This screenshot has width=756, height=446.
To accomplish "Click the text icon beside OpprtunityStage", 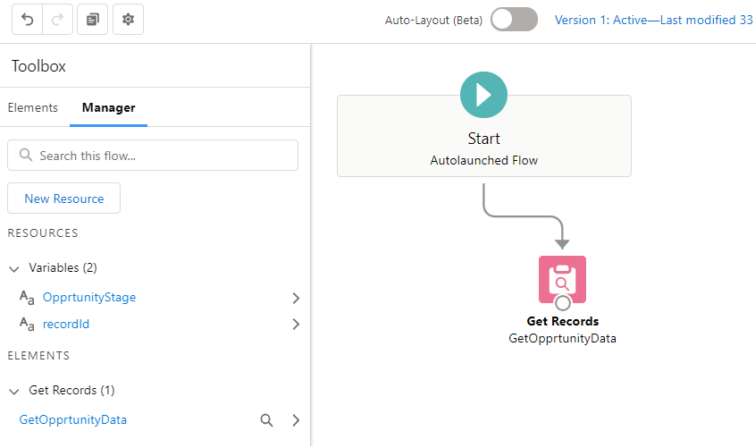I will click(x=27, y=297).
